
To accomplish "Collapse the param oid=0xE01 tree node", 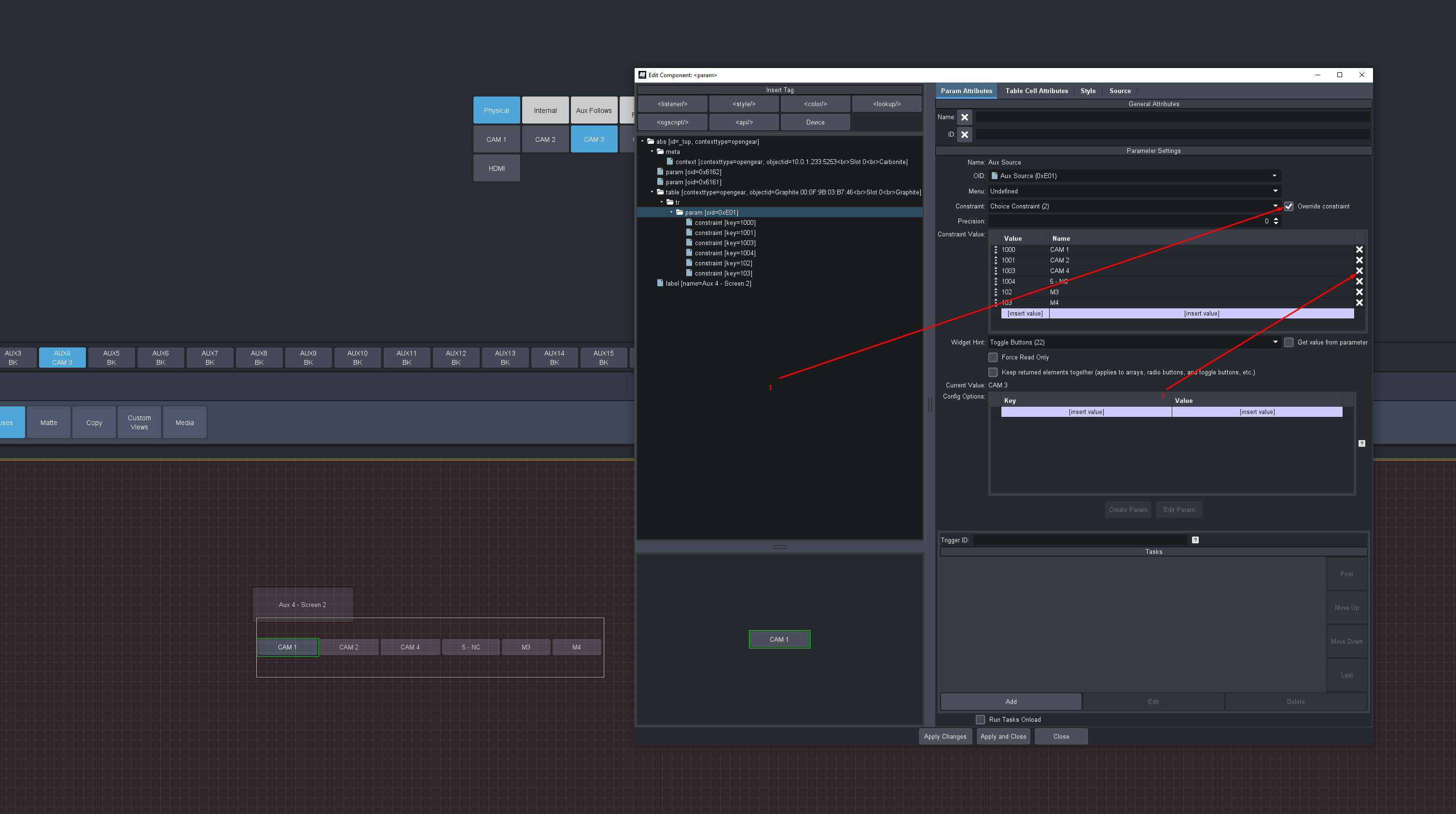I will coord(671,212).
